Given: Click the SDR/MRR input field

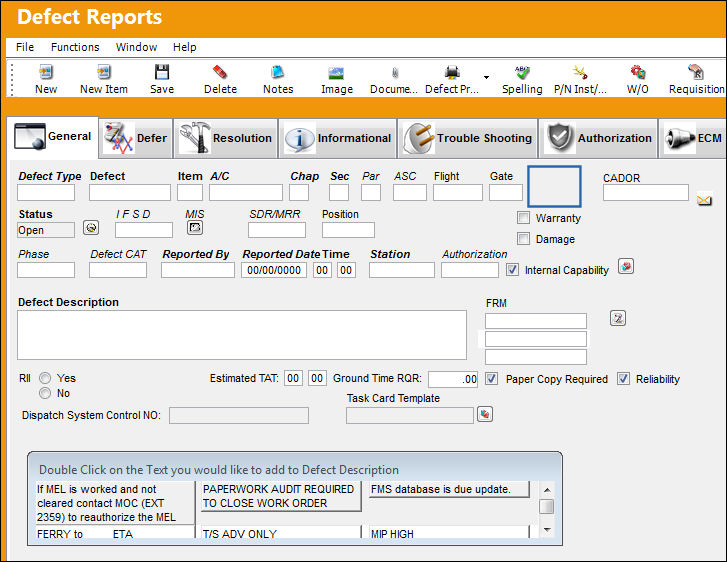Looking at the screenshot, I should coord(277,230).
